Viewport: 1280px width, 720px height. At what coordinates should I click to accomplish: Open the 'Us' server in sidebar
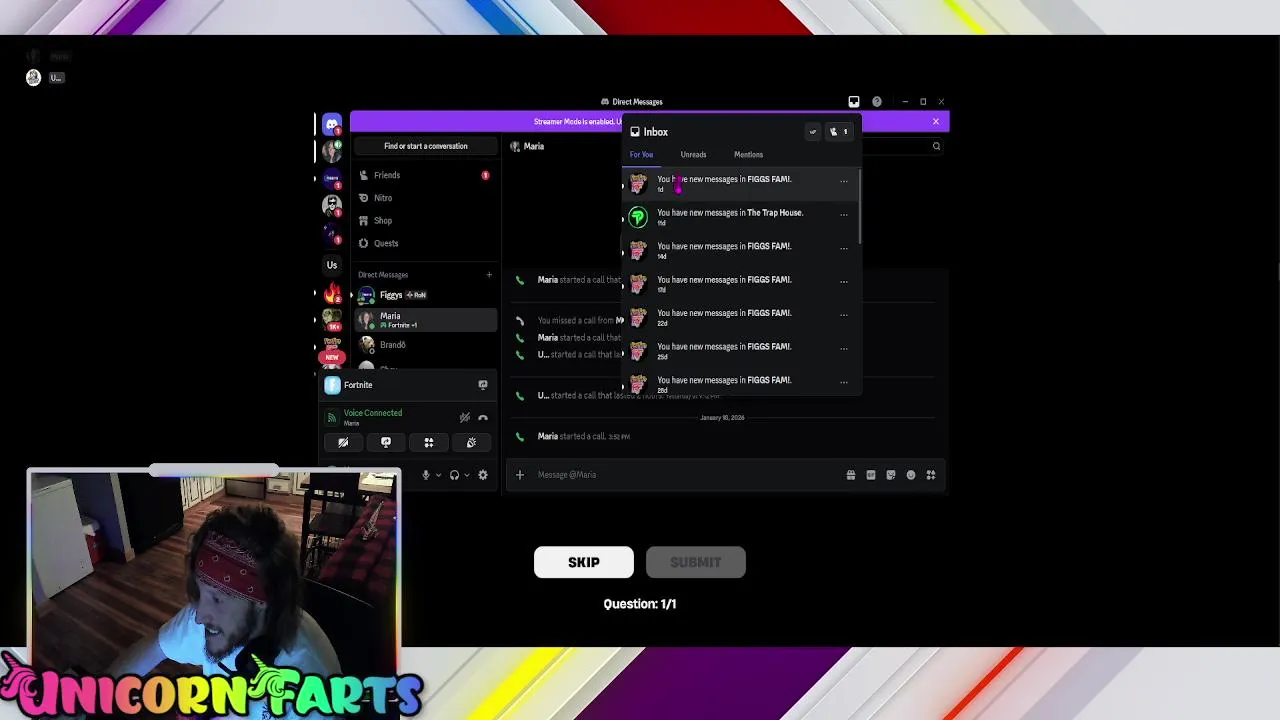pos(332,265)
